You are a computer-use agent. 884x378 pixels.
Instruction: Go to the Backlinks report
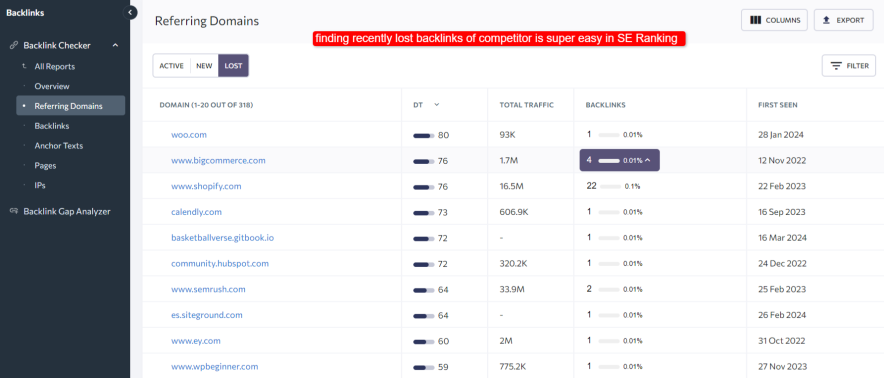tap(52, 126)
